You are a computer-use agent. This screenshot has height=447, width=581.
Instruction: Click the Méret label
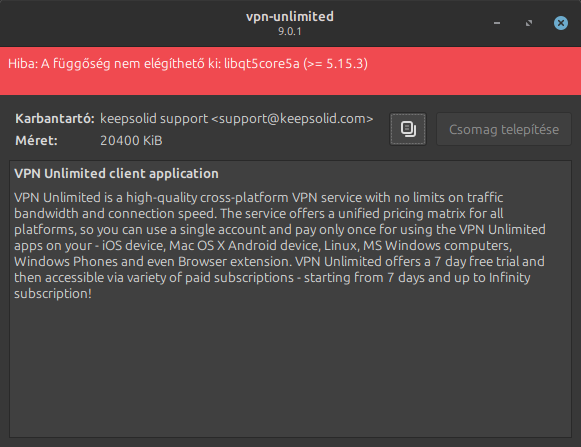point(36,140)
